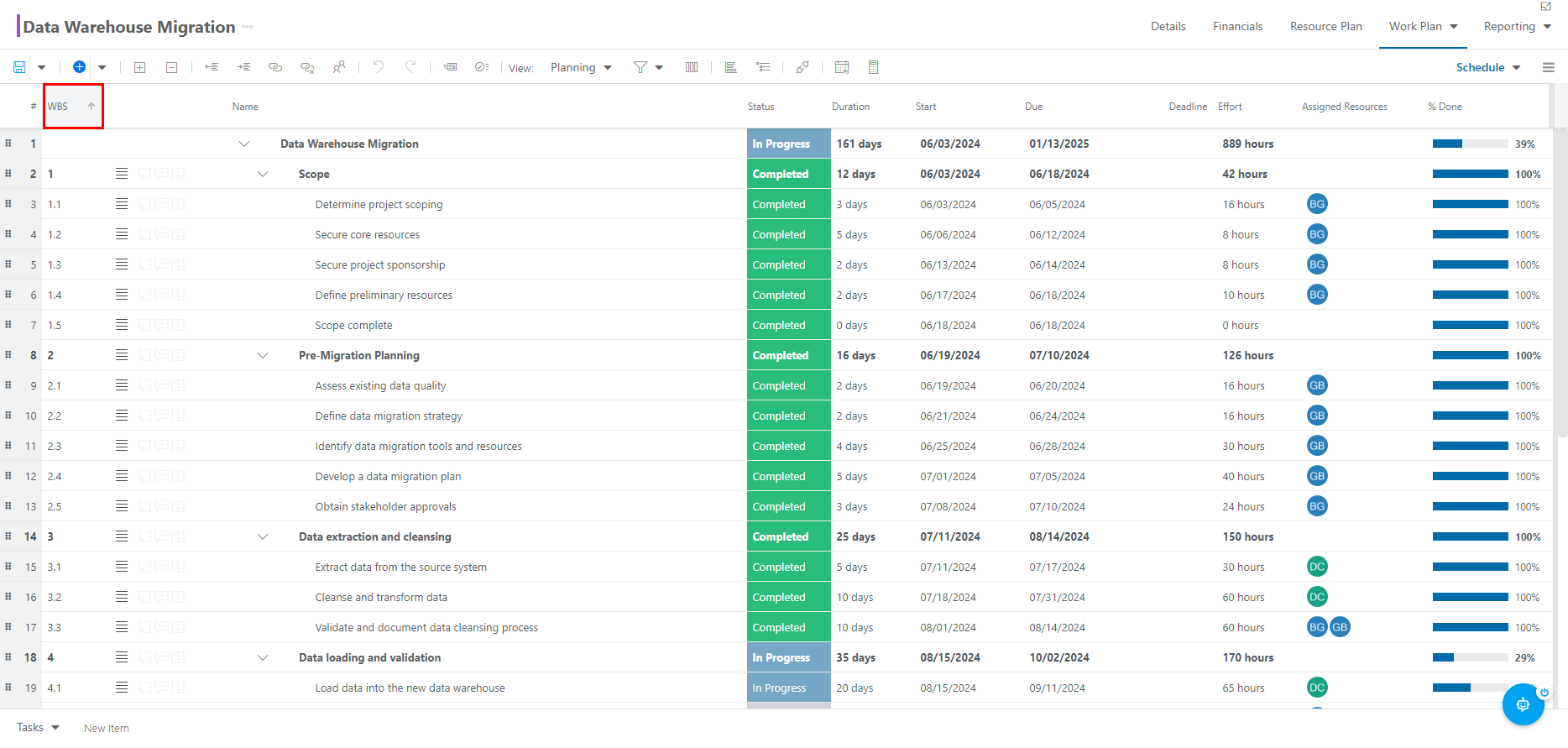Open the save options dropdown arrow
1568x748 pixels.
(41, 68)
